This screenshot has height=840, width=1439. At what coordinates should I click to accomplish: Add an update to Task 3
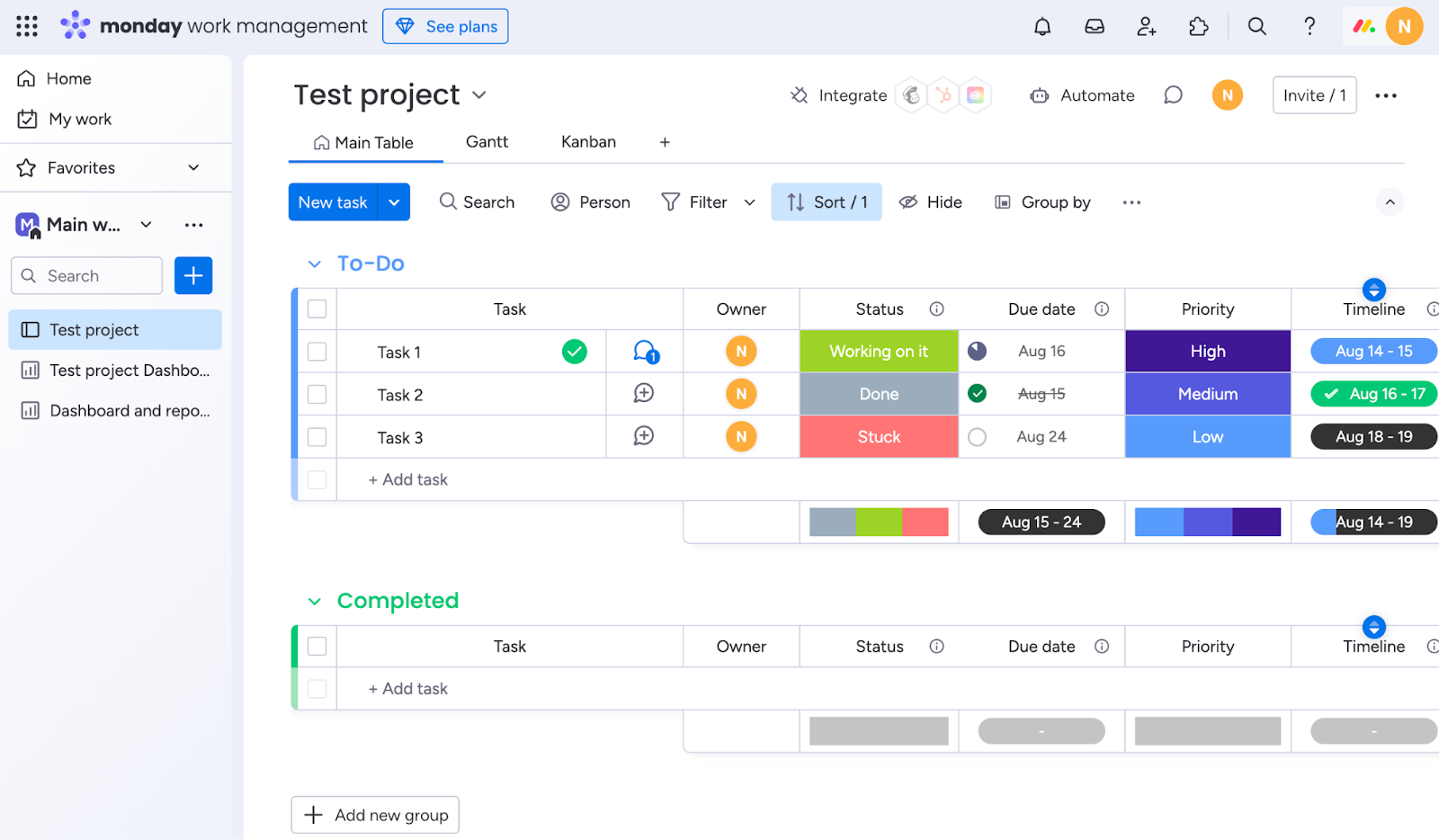[644, 436]
